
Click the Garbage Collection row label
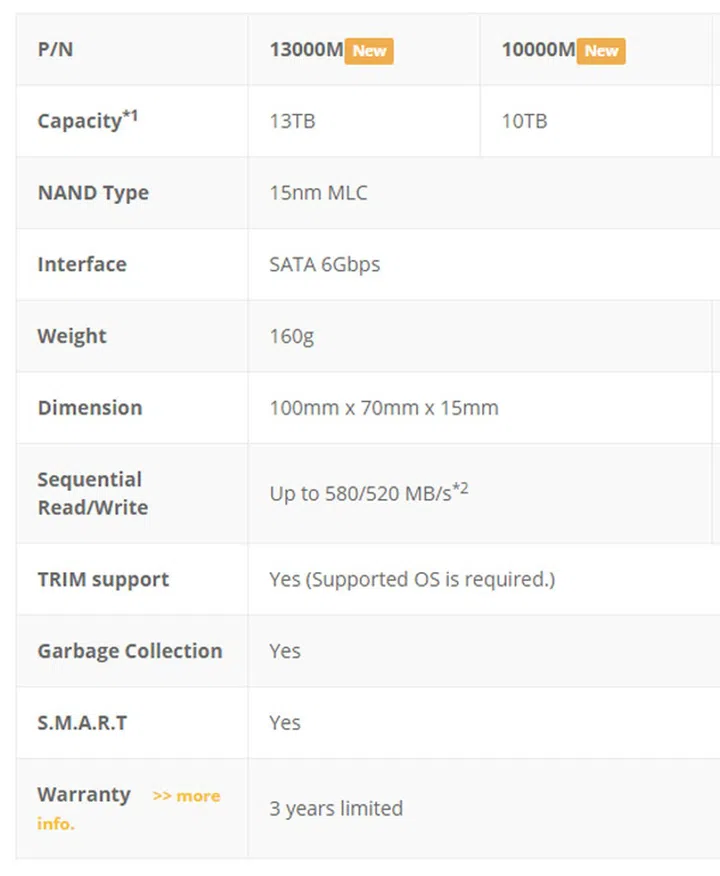[130, 651]
